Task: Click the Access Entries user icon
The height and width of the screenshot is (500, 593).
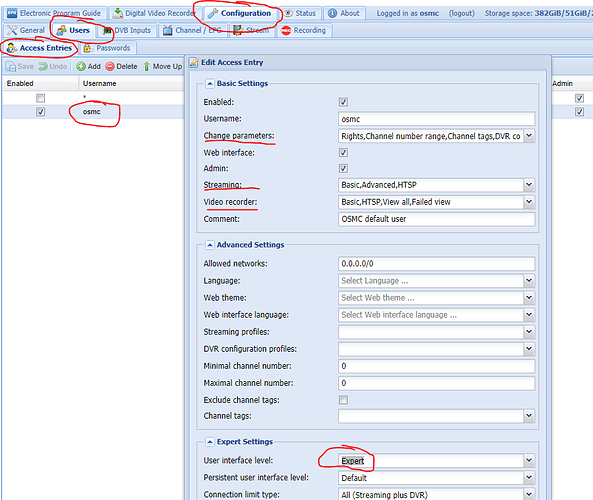Action: [x=12, y=48]
